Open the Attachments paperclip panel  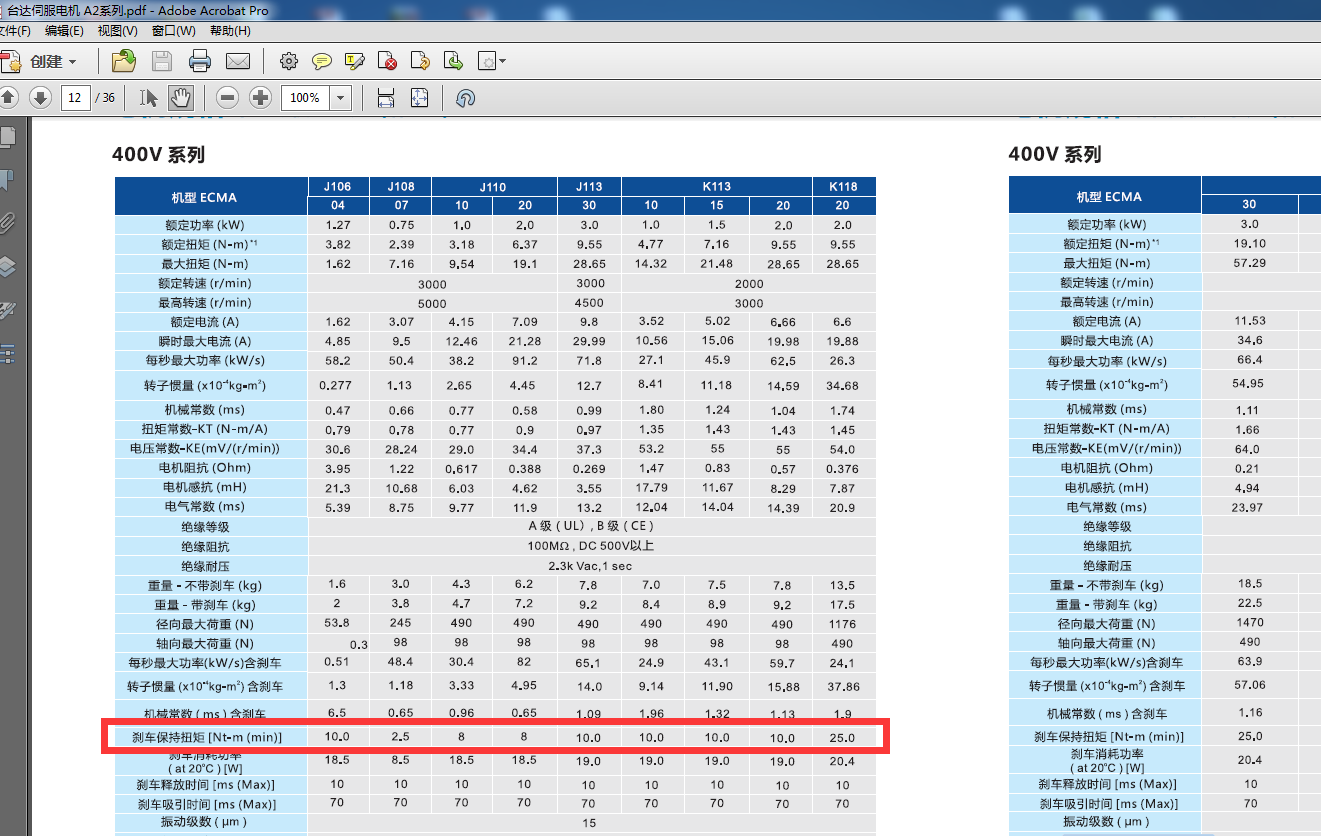(x=8, y=222)
